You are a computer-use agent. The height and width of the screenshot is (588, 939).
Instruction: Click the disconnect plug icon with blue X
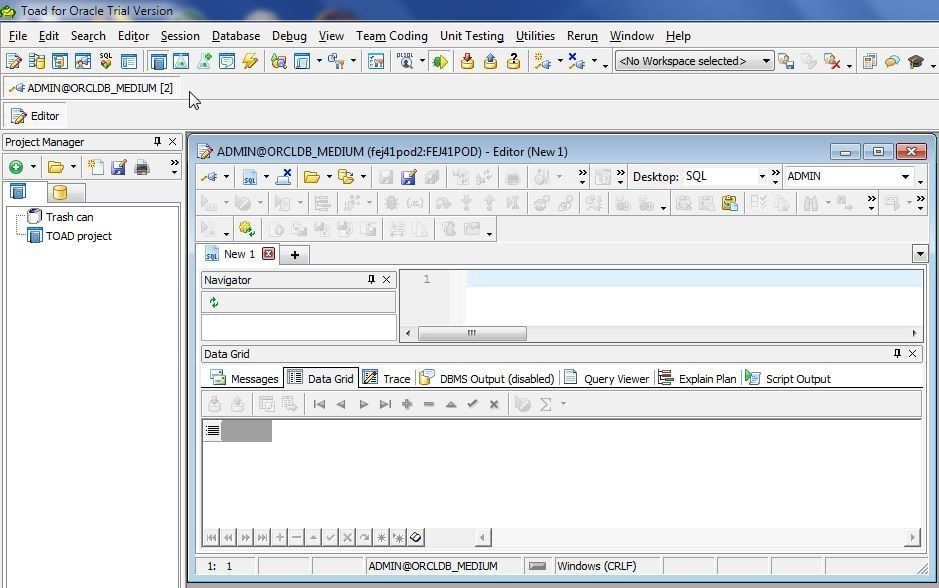pyautogui.click(x=576, y=61)
